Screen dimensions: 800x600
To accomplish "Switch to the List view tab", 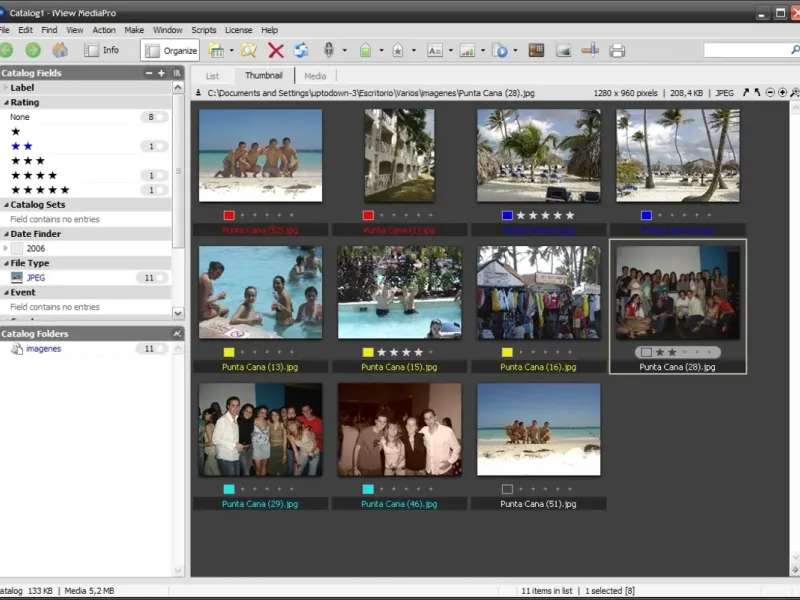I will [x=212, y=76].
